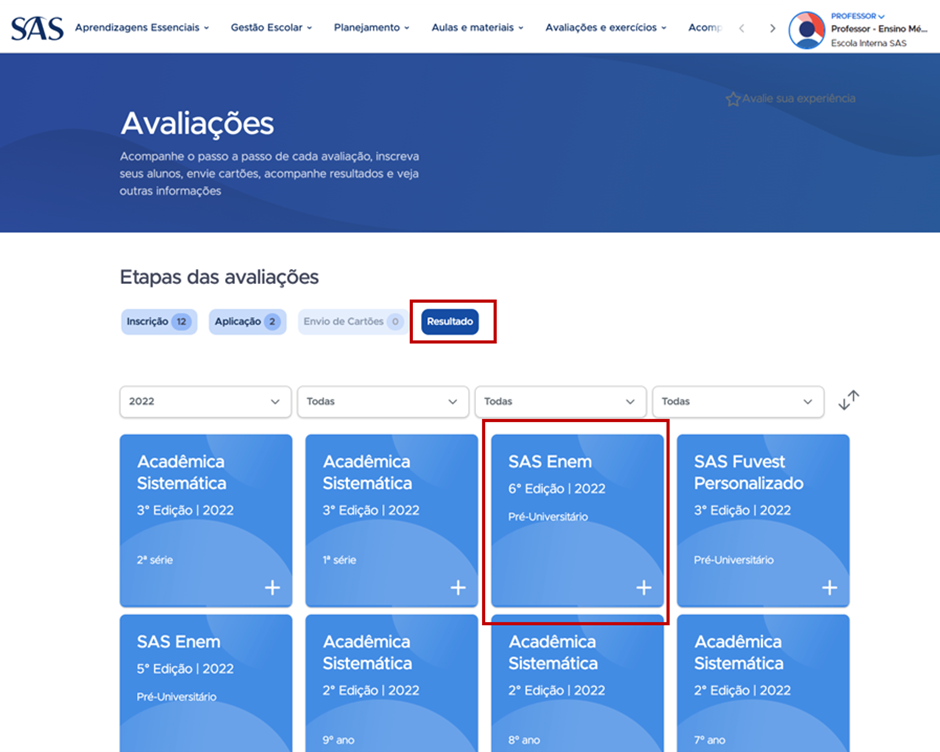Open the Todas dropdown next to the 2022 filter

click(x=383, y=401)
